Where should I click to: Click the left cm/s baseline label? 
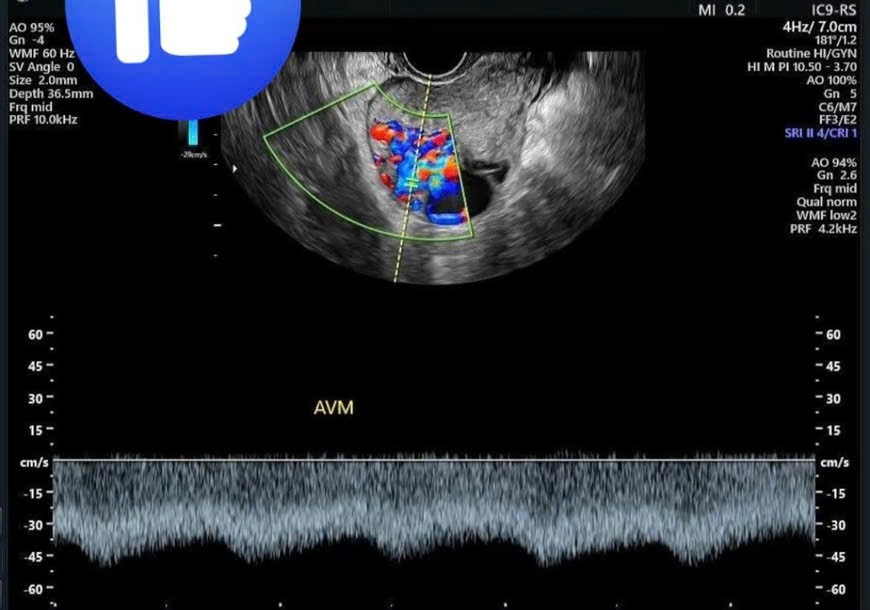pyautogui.click(x=33, y=462)
